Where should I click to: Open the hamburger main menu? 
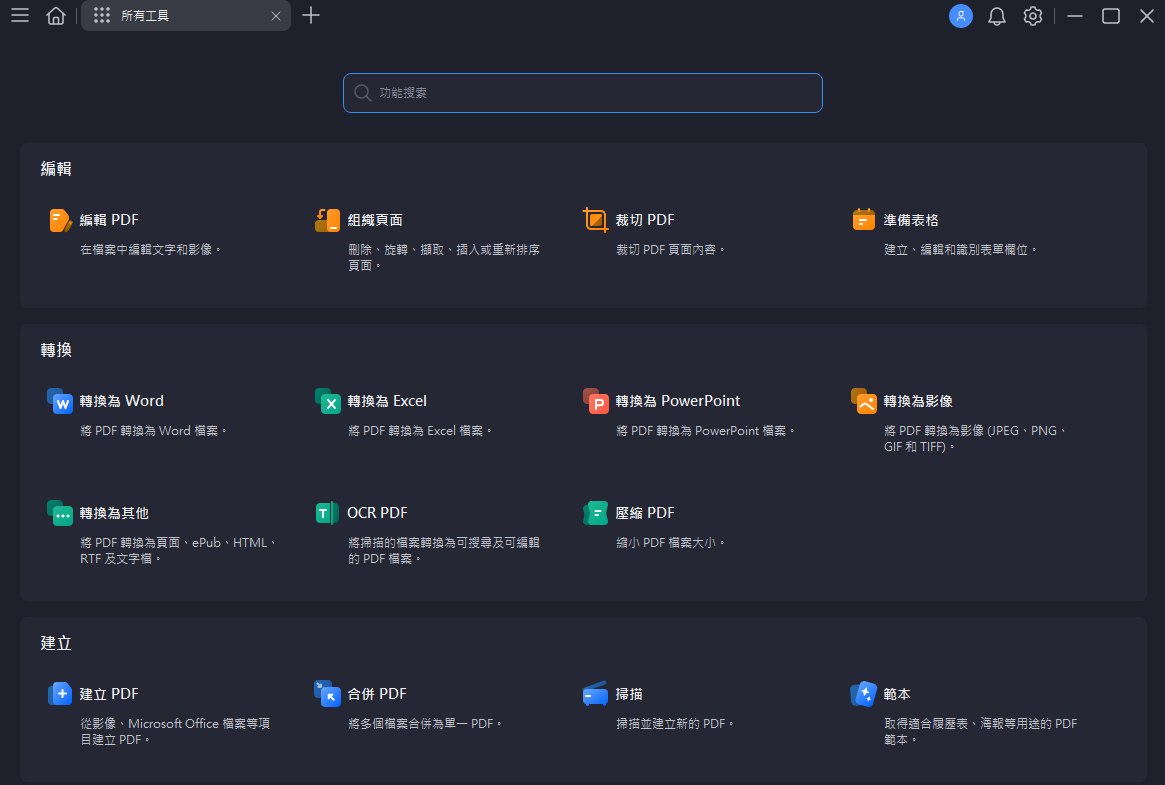20,16
